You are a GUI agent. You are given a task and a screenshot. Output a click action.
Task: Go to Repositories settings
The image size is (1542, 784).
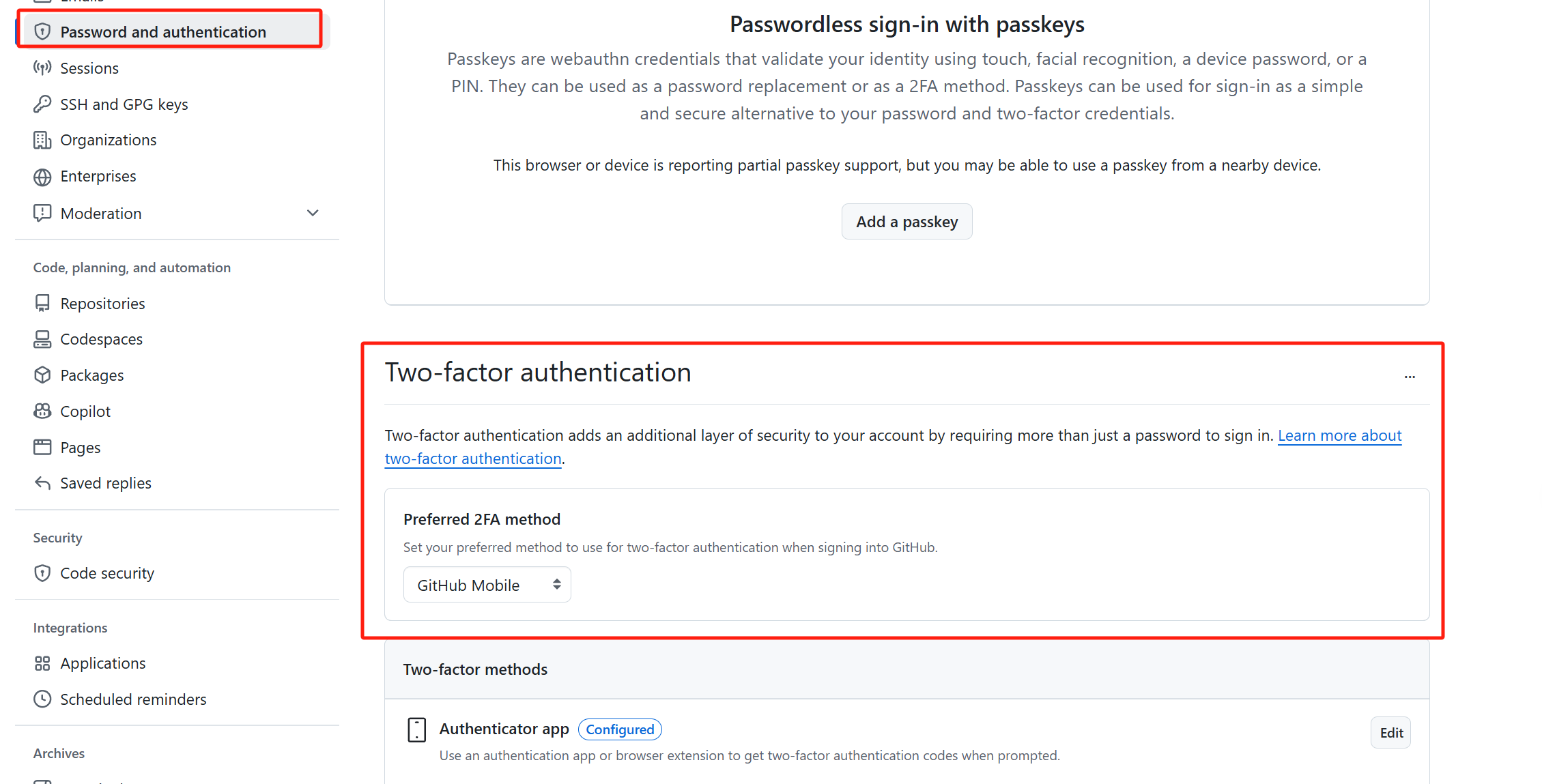102,304
